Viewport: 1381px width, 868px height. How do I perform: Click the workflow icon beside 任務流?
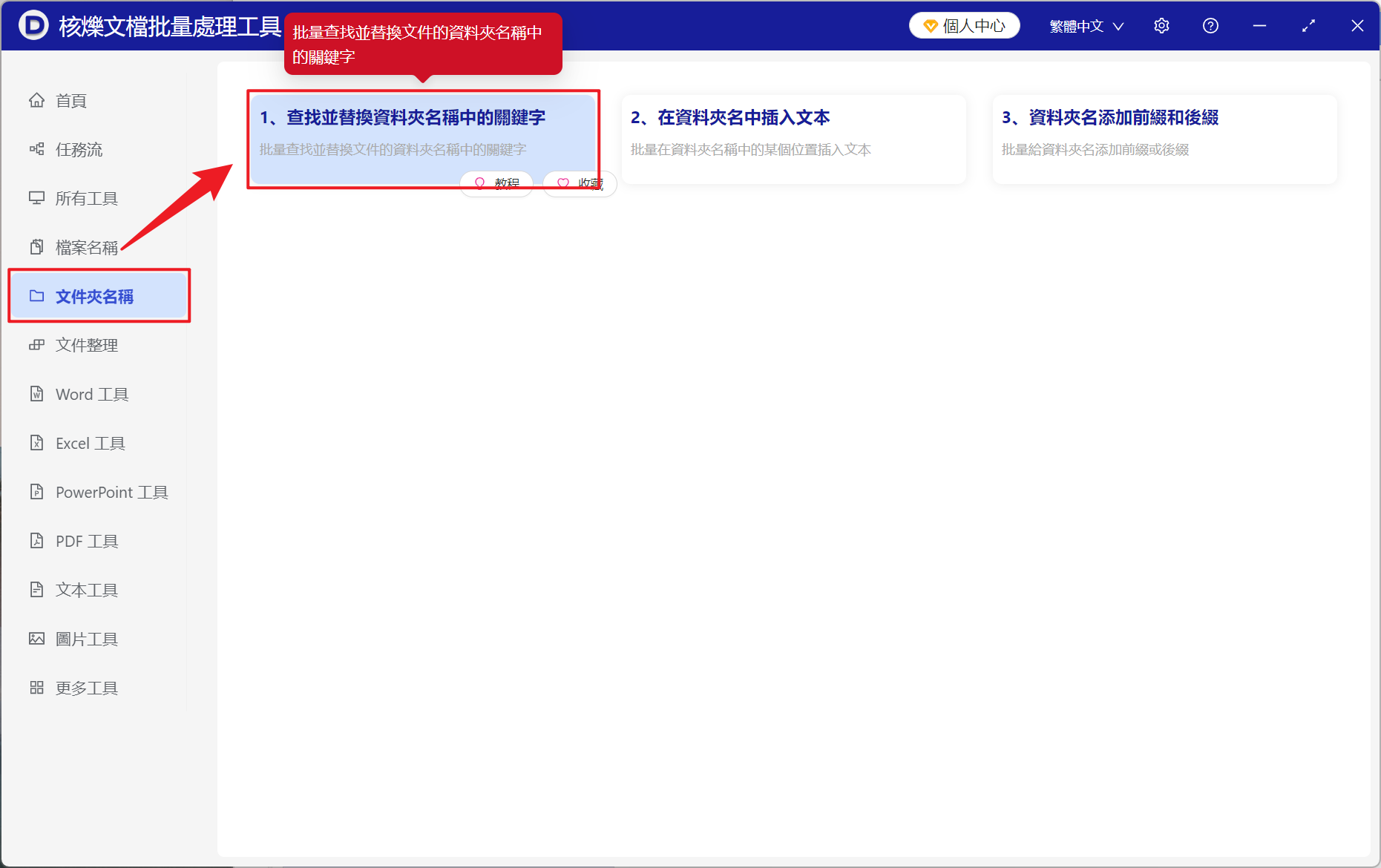36,149
